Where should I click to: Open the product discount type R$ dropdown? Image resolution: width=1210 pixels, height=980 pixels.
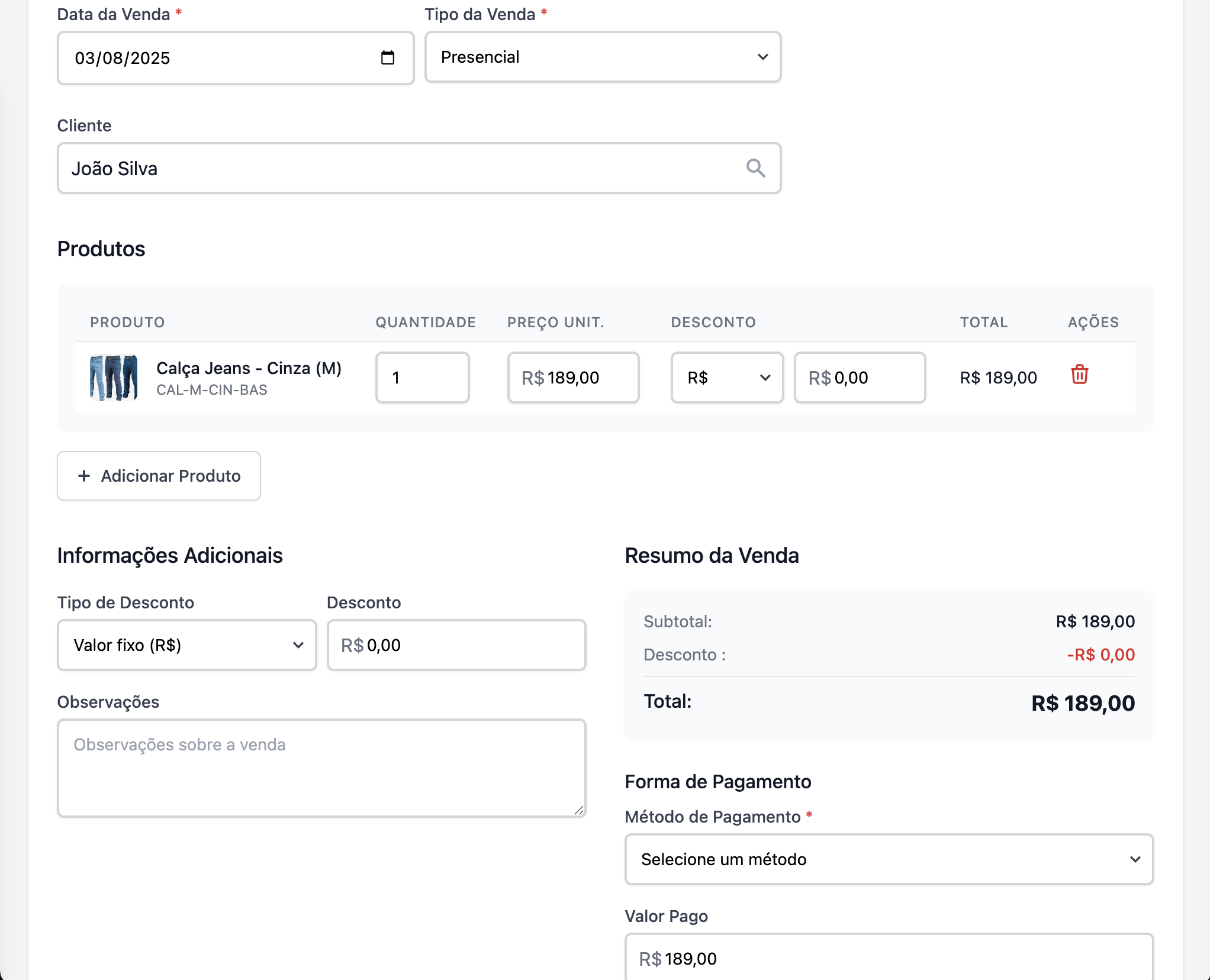point(727,378)
